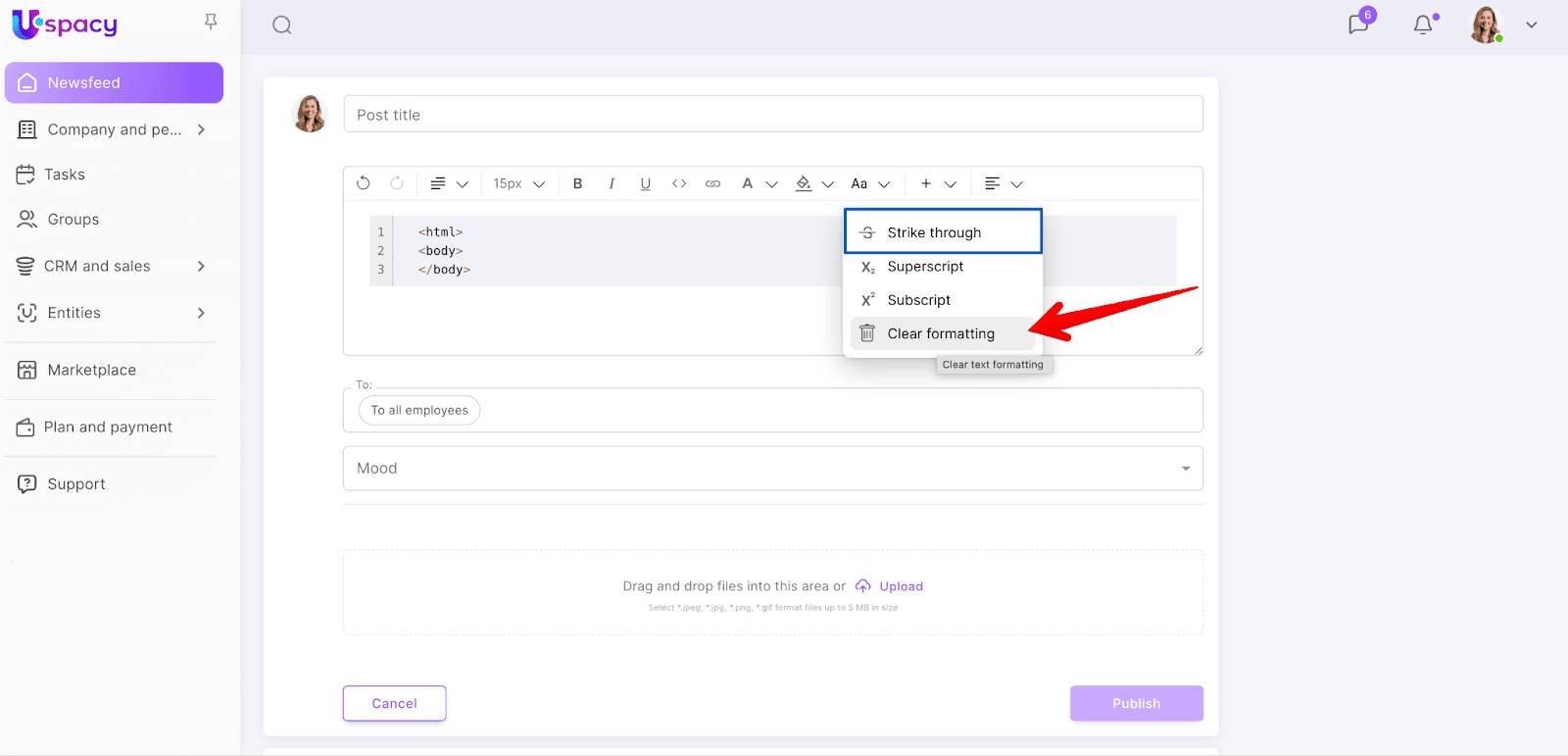This screenshot has width=1568, height=756.
Task: Click the Upload link
Action: [x=900, y=586]
